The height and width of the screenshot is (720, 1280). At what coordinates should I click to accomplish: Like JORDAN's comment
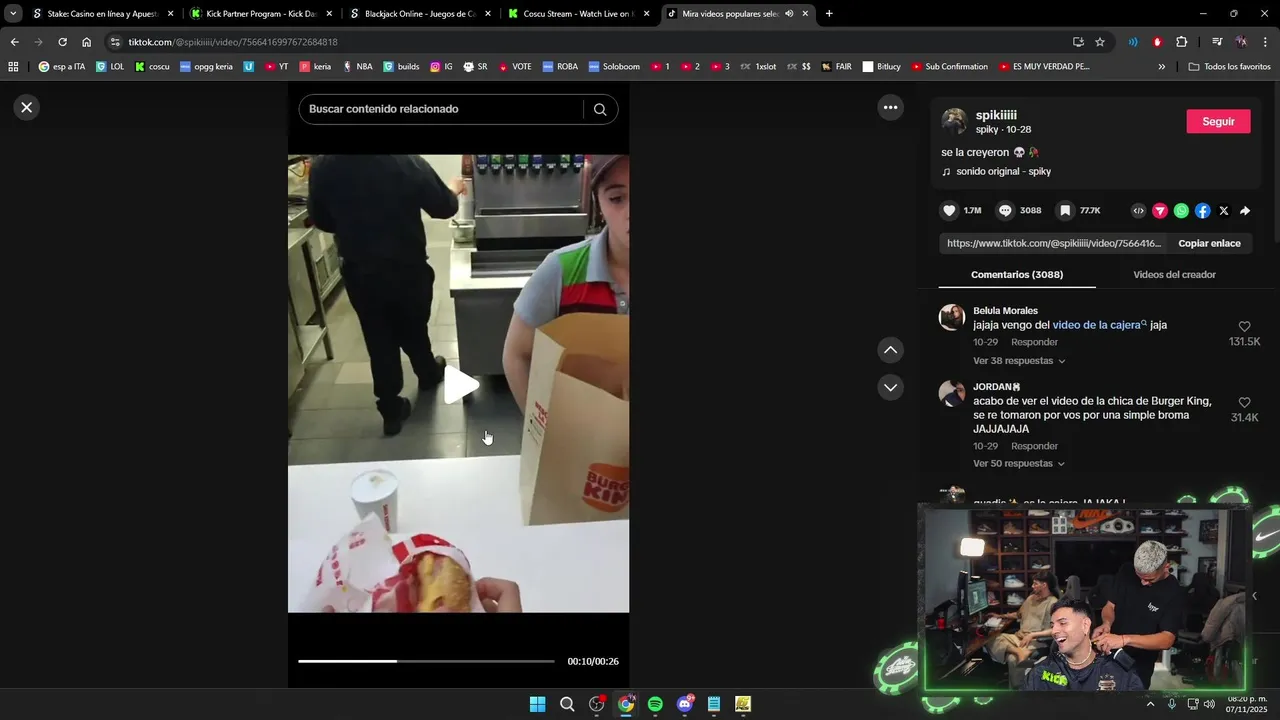pyautogui.click(x=1244, y=403)
